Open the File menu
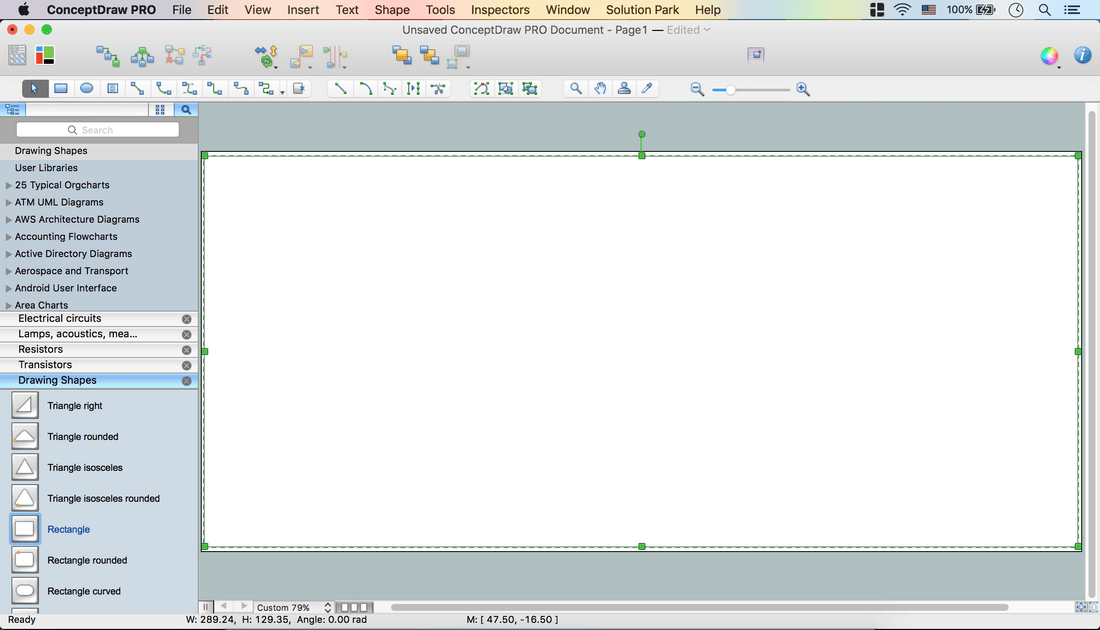The height and width of the screenshot is (630, 1100). [x=182, y=10]
